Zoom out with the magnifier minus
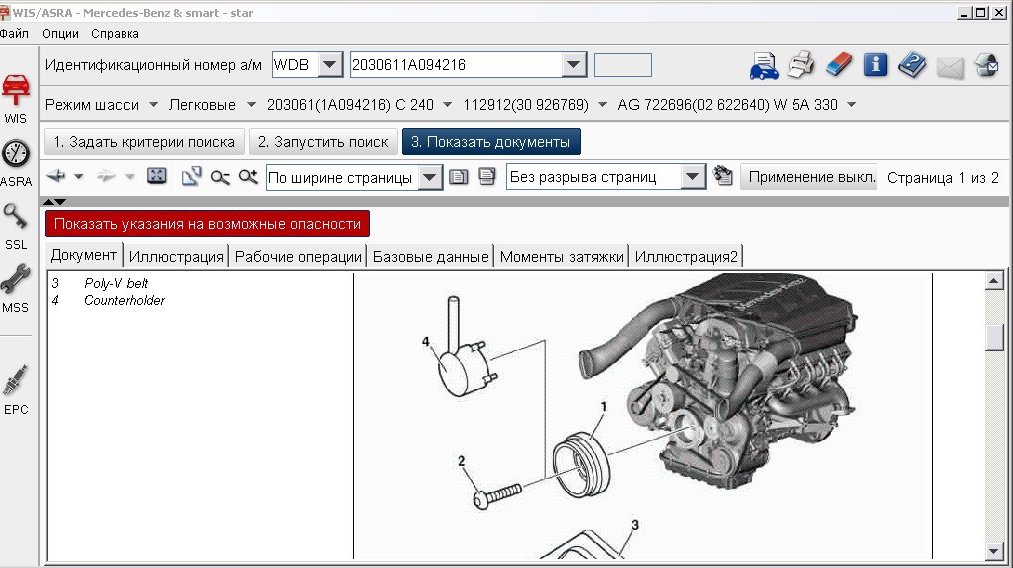Viewport: 1013px width, 568px height. 220,176
